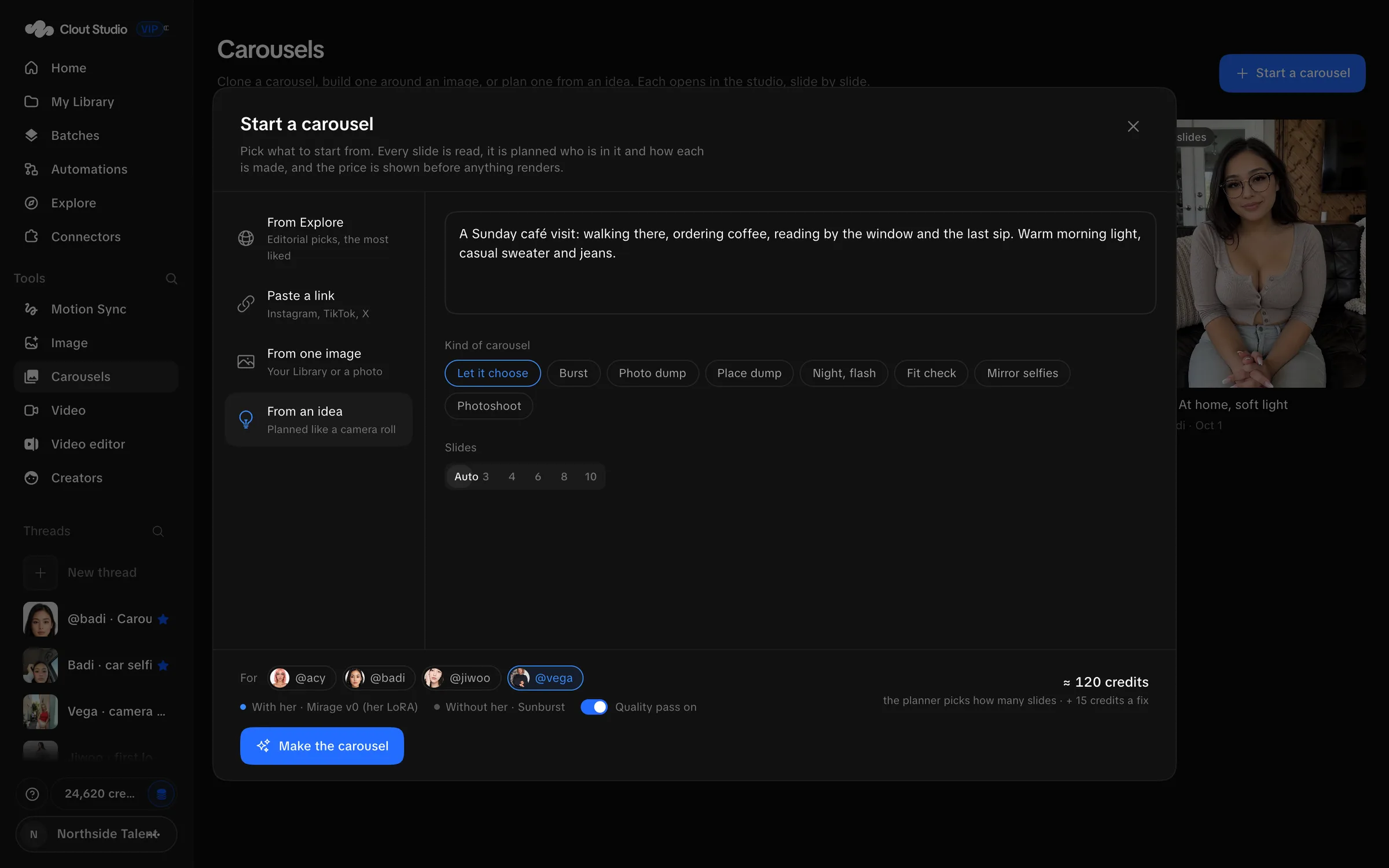Select the Photoshoot carousel kind

(x=489, y=406)
